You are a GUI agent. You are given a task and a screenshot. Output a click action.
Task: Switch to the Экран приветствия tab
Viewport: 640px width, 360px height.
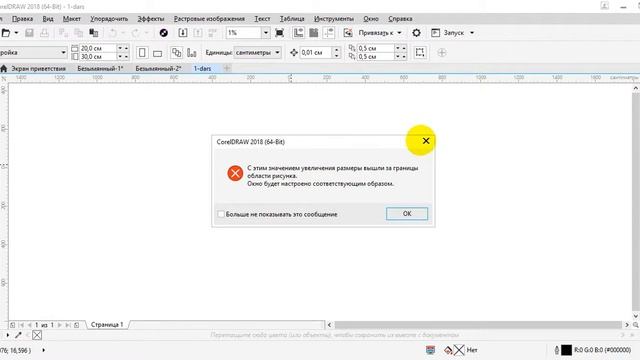(x=38, y=69)
